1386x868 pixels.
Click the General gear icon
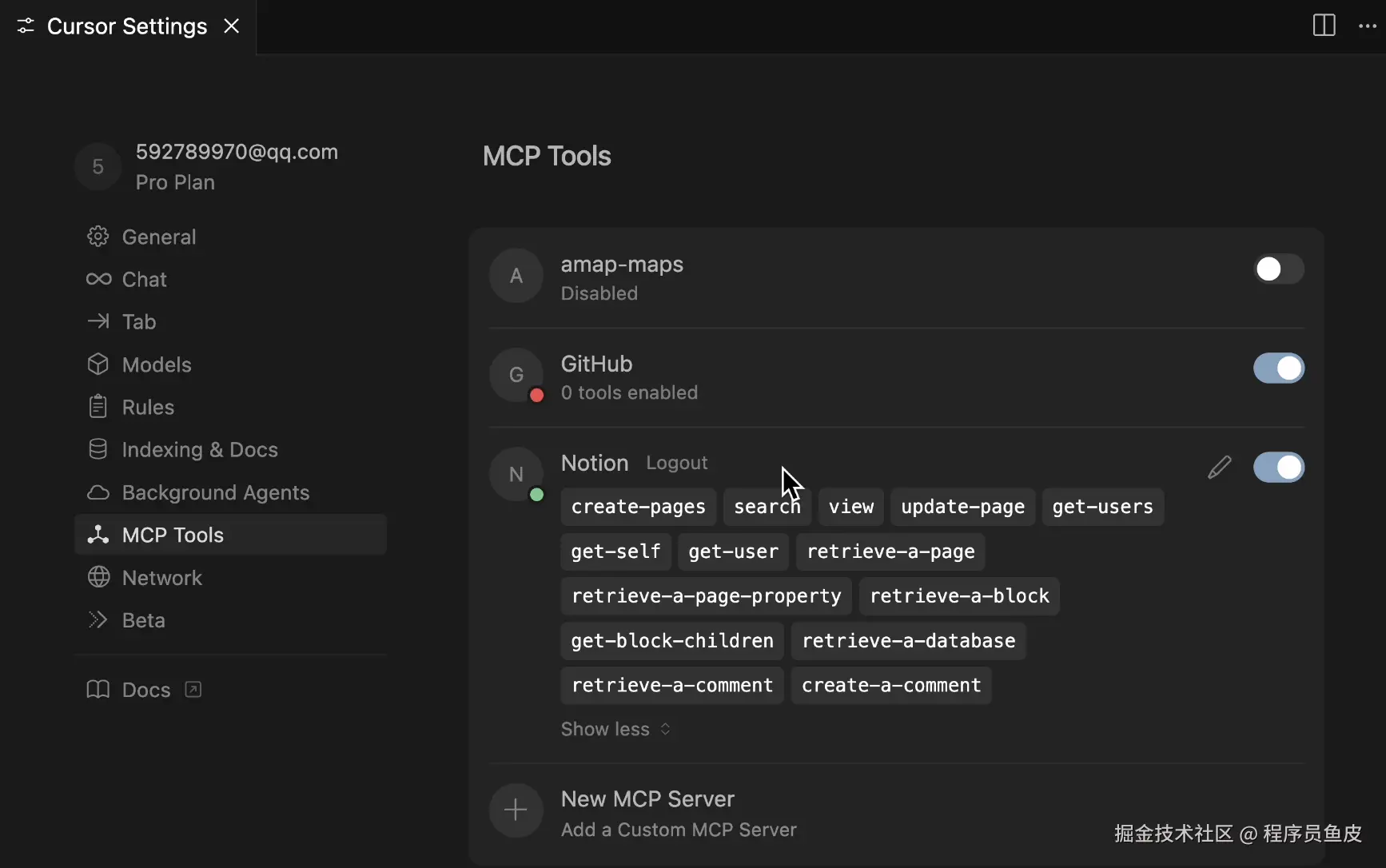pos(98,237)
